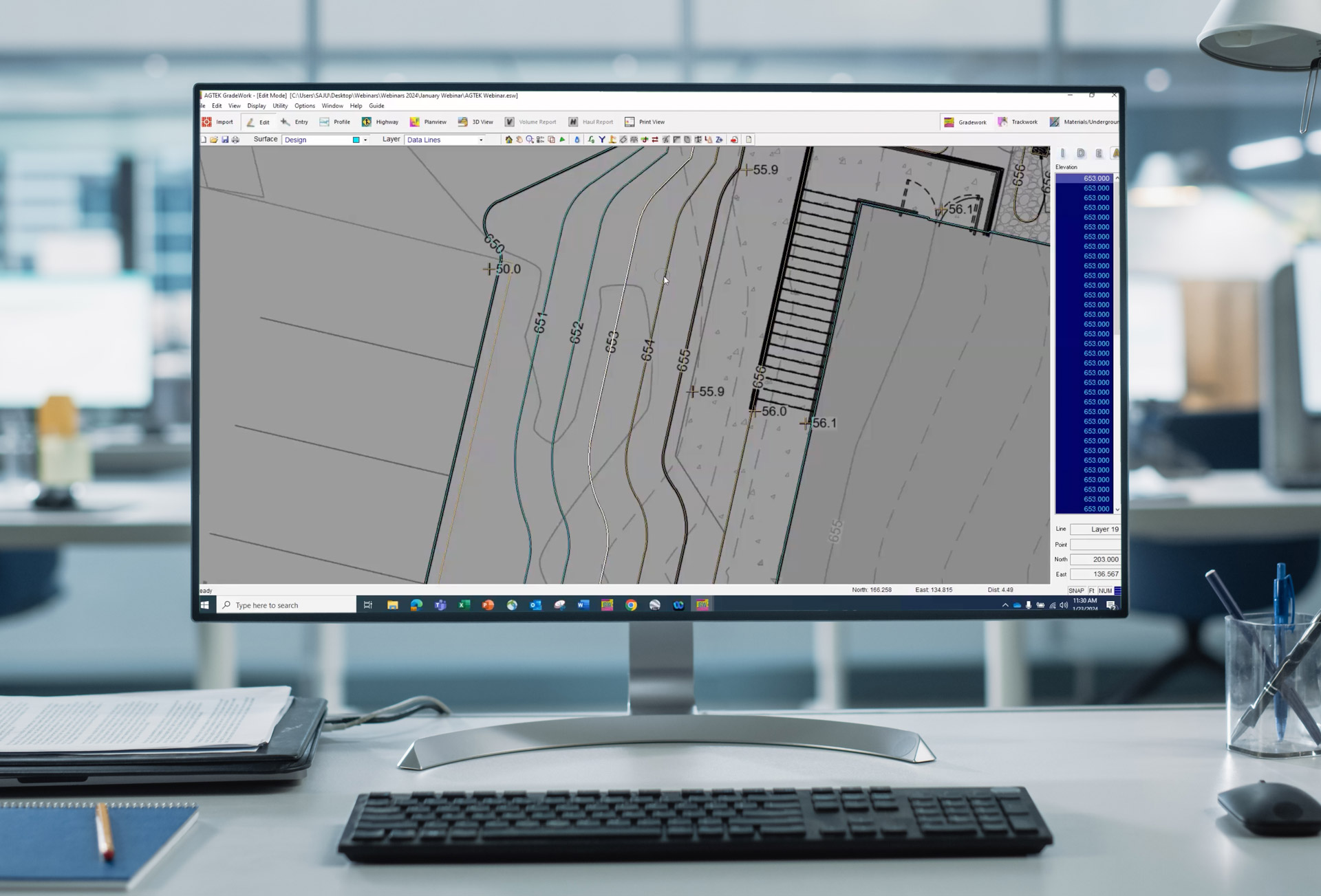This screenshot has height=896, width=1321.
Task: Click the cyan Design surface color swatch
Action: coord(356,140)
